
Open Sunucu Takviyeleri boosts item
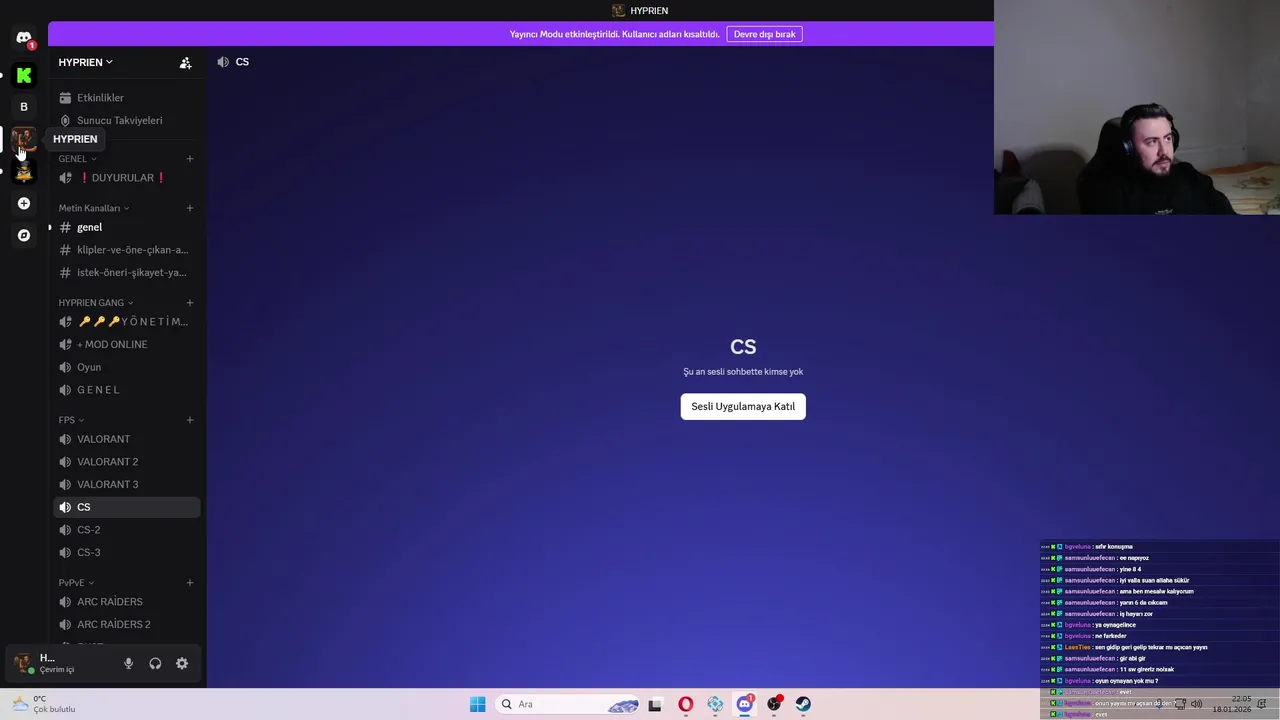127,120
